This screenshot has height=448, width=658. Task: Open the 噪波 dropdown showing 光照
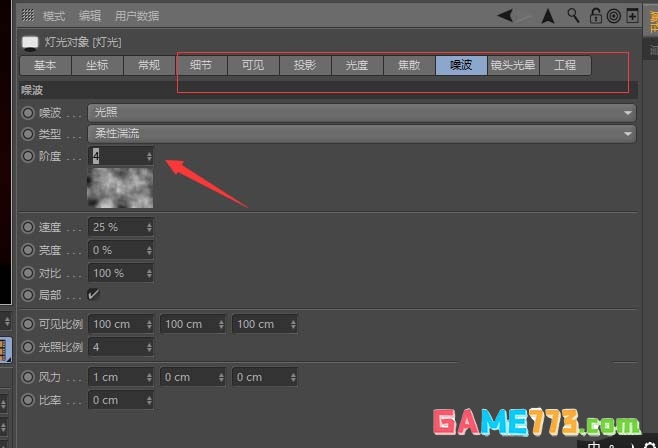click(362, 113)
